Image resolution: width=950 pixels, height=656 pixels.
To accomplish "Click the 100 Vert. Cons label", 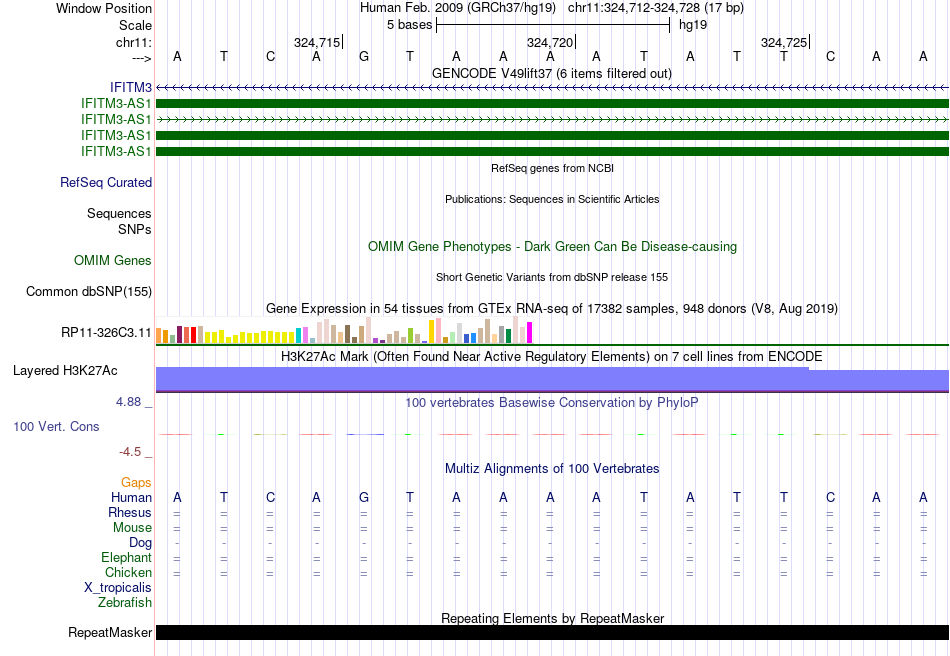I will (x=56, y=426).
